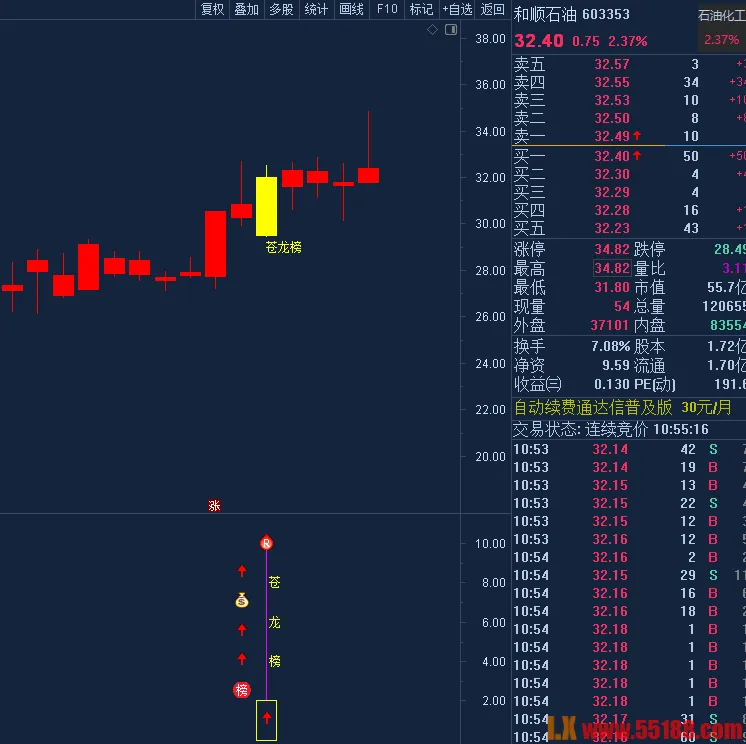Select the 多股 multi-stock view

281,10
